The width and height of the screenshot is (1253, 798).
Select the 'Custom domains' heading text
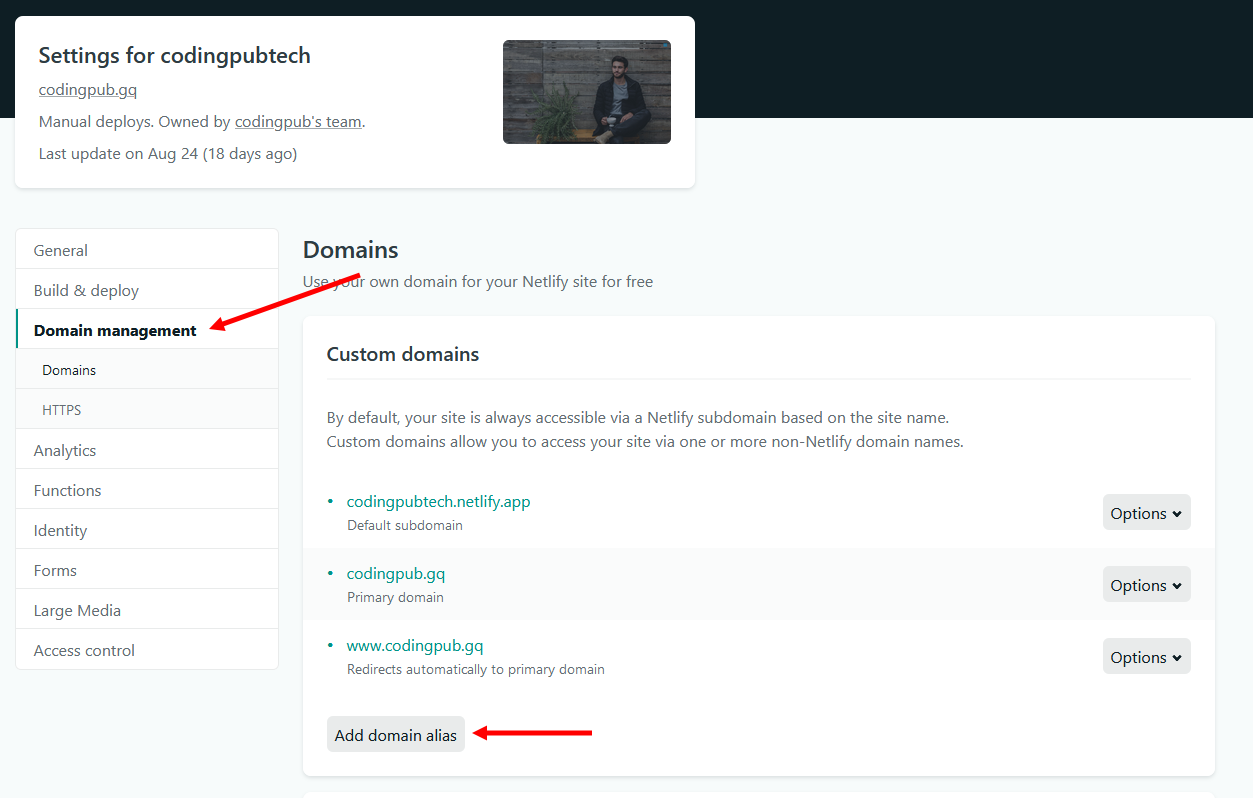coord(403,354)
